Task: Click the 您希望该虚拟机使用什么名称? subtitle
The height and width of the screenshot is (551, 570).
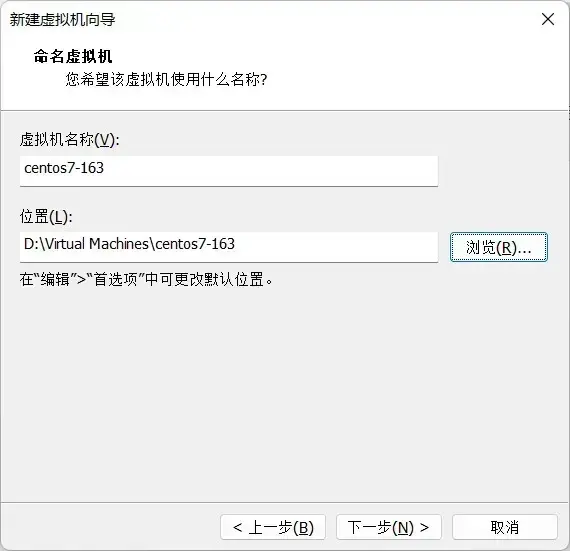Action: coord(166,79)
